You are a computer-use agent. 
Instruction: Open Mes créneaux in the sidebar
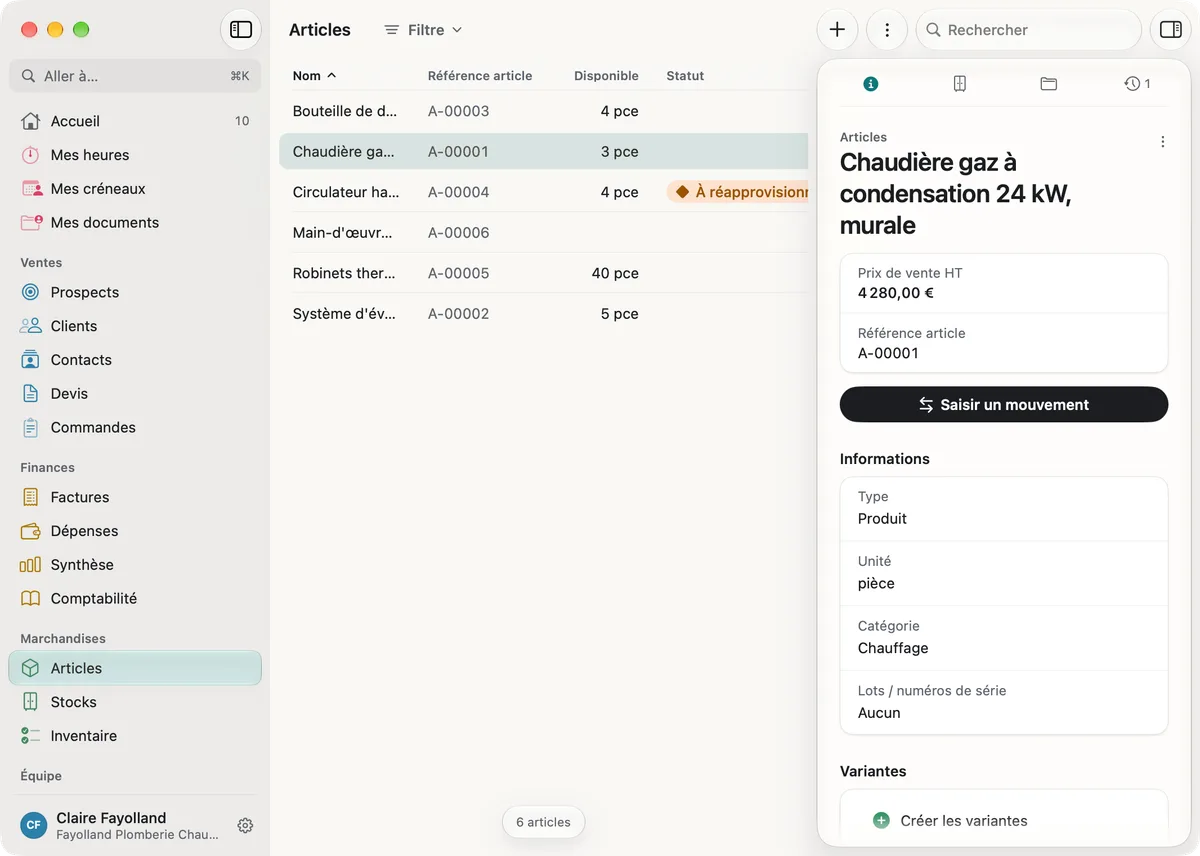point(135,189)
